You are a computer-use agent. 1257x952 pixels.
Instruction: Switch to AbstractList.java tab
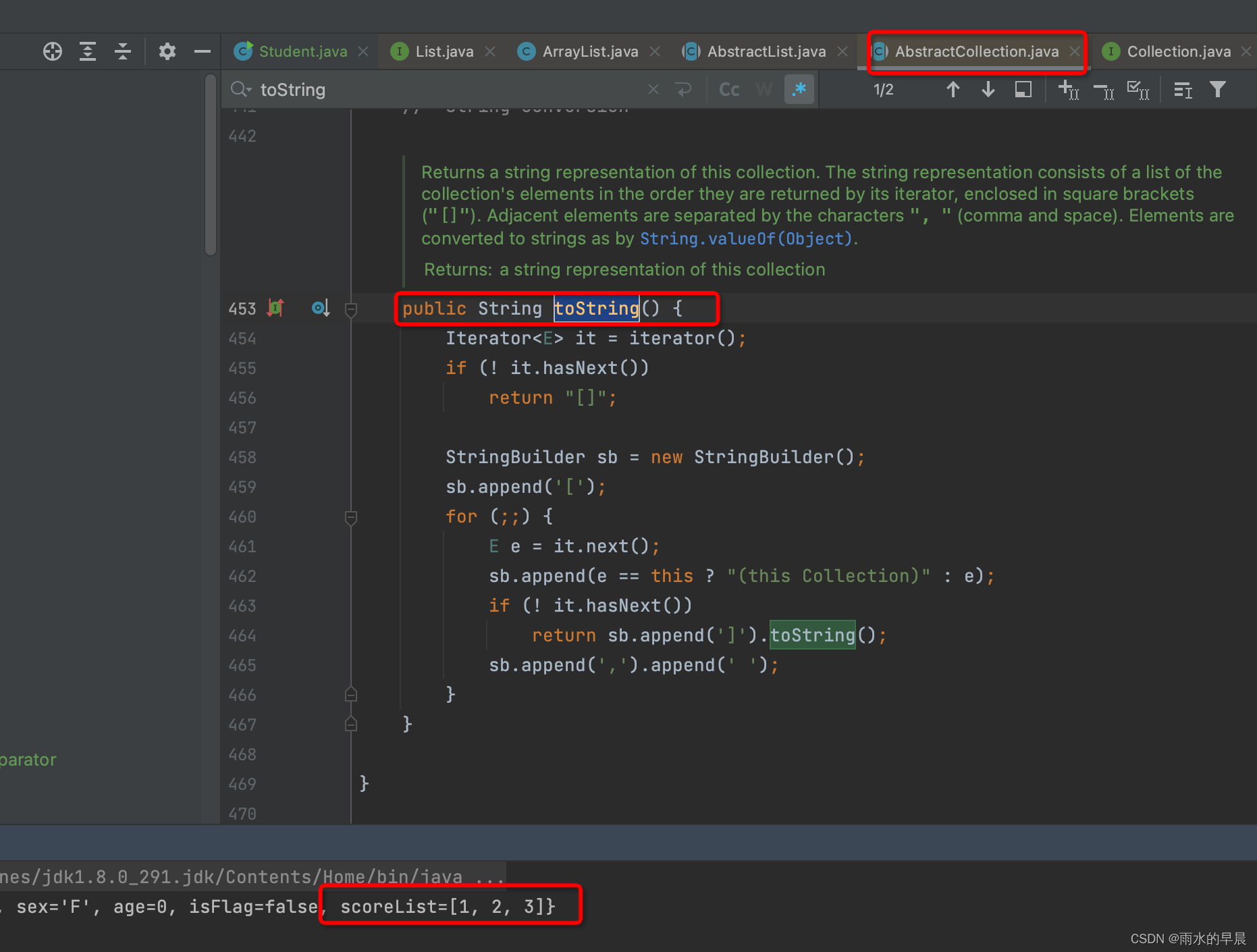coord(766,51)
